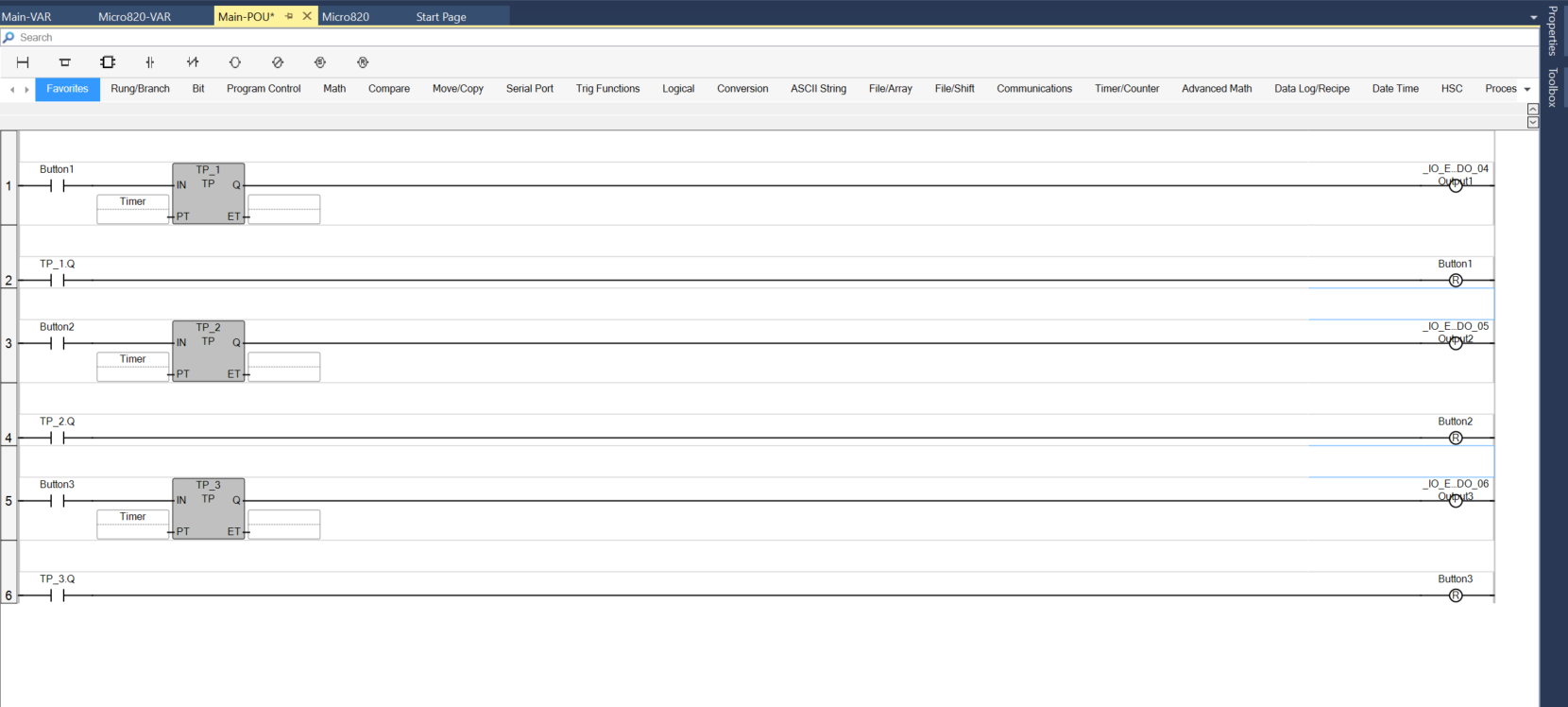Image resolution: width=1568 pixels, height=707 pixels.
Task: Insert a reset coil from the toolbar
Action: point(363,62)
